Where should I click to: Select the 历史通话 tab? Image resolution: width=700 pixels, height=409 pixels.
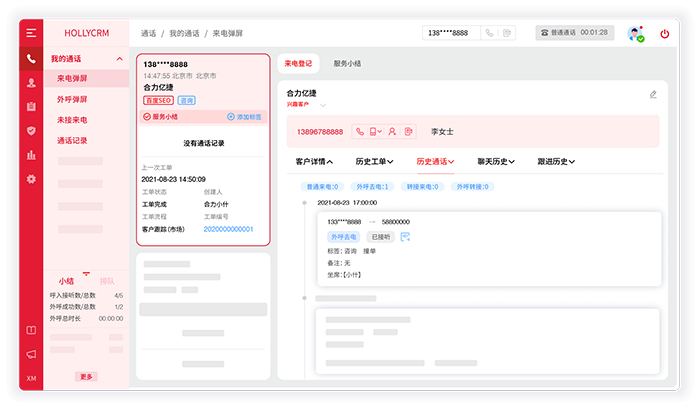click(x=435, y=162)
